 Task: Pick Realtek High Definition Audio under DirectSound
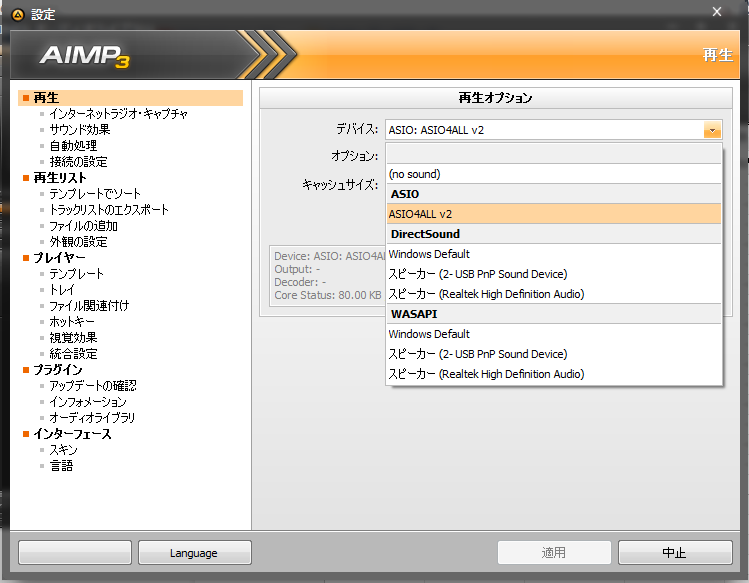(554, 294)
